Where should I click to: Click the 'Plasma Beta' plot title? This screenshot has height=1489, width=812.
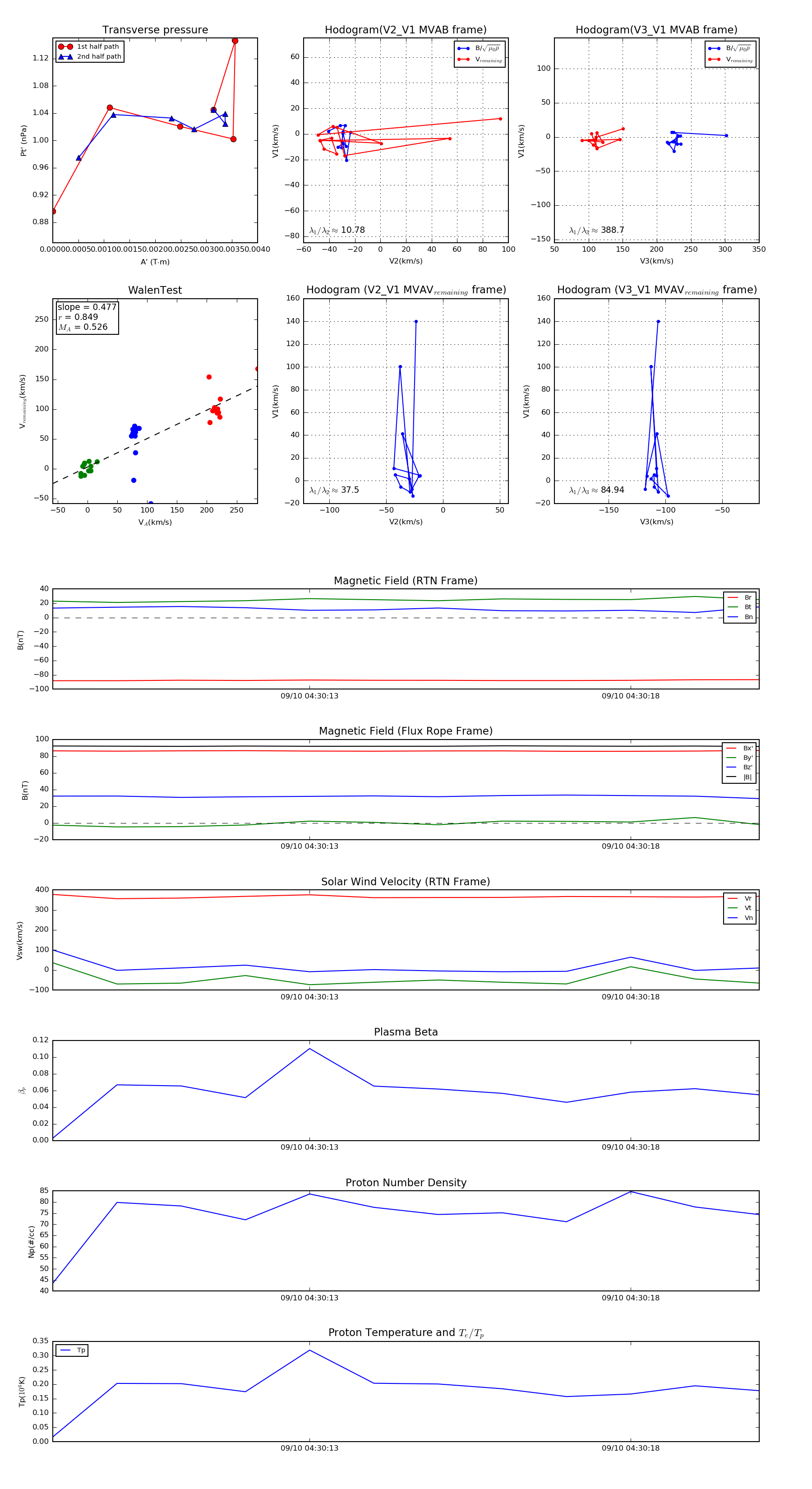(x=406, y=1032)
